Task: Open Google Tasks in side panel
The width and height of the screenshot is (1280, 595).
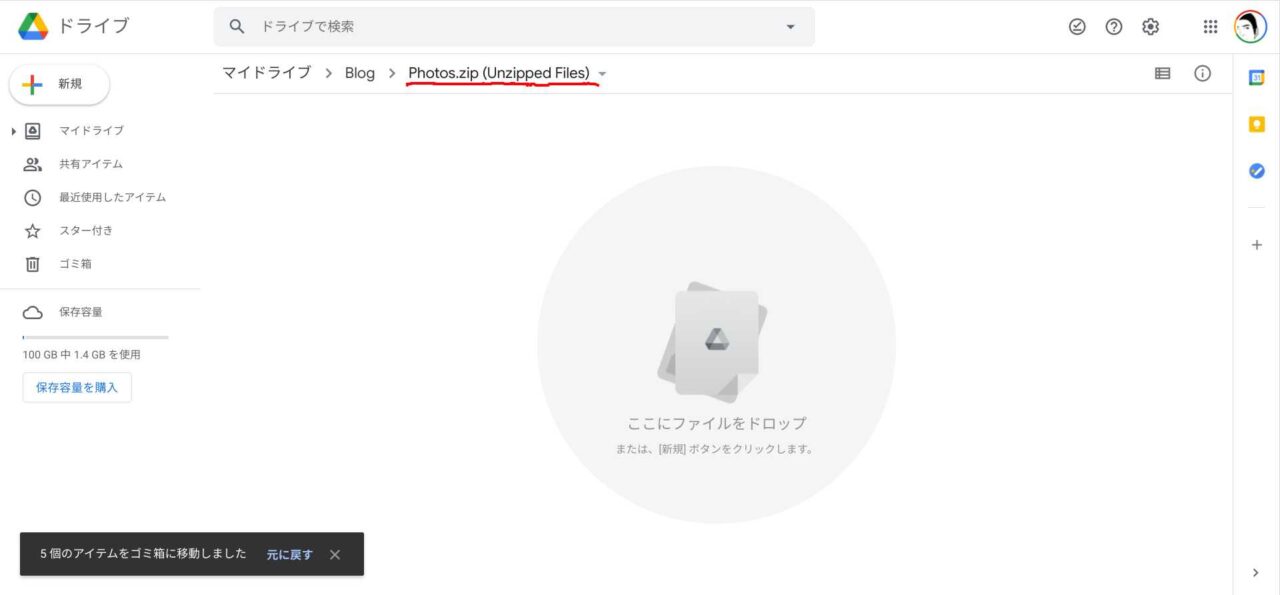Action: tap(1257, 171)
